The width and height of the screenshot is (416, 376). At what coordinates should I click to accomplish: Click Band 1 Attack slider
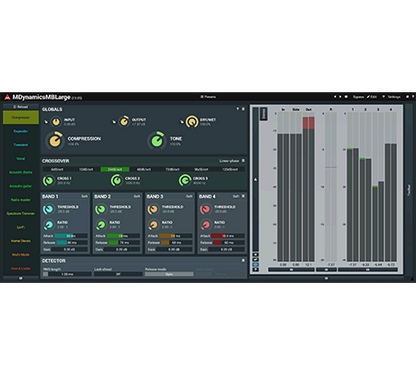(71, 236)
